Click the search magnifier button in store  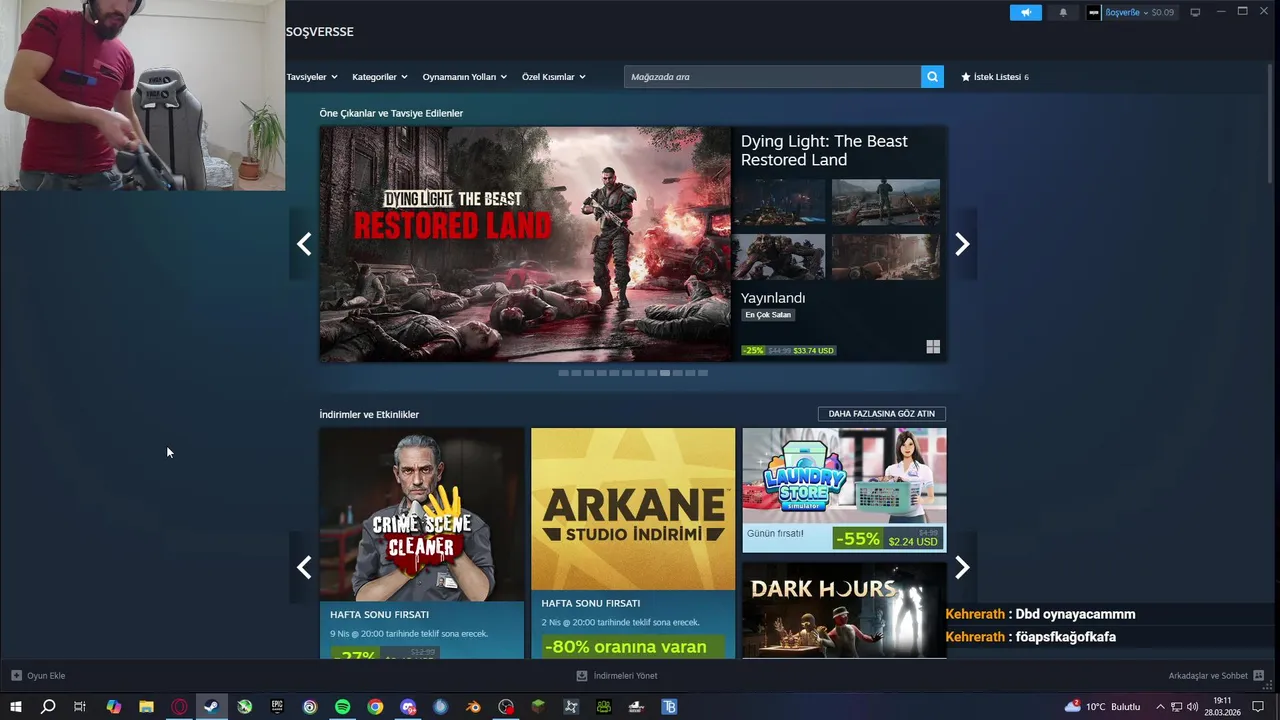tap(932, 77)
